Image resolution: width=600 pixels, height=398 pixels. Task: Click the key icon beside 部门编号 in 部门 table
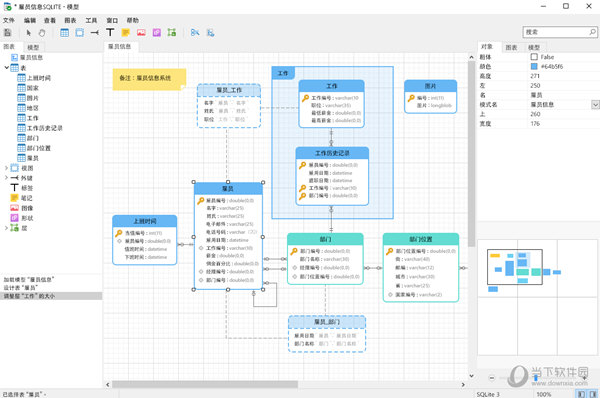pos(294,251)
